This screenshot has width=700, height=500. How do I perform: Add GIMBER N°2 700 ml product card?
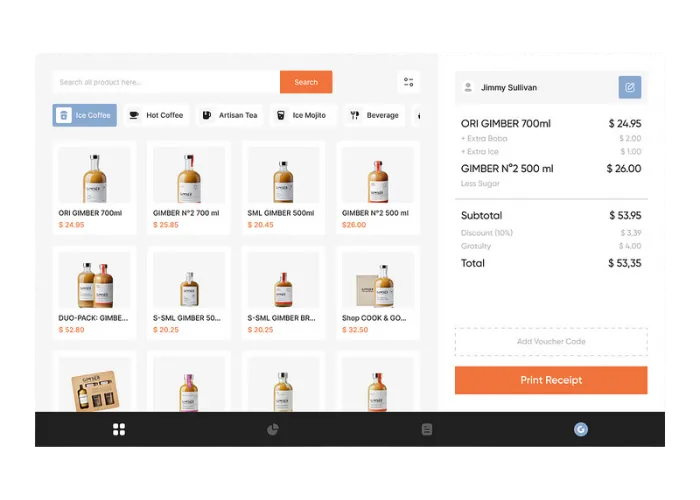(189, 188)
